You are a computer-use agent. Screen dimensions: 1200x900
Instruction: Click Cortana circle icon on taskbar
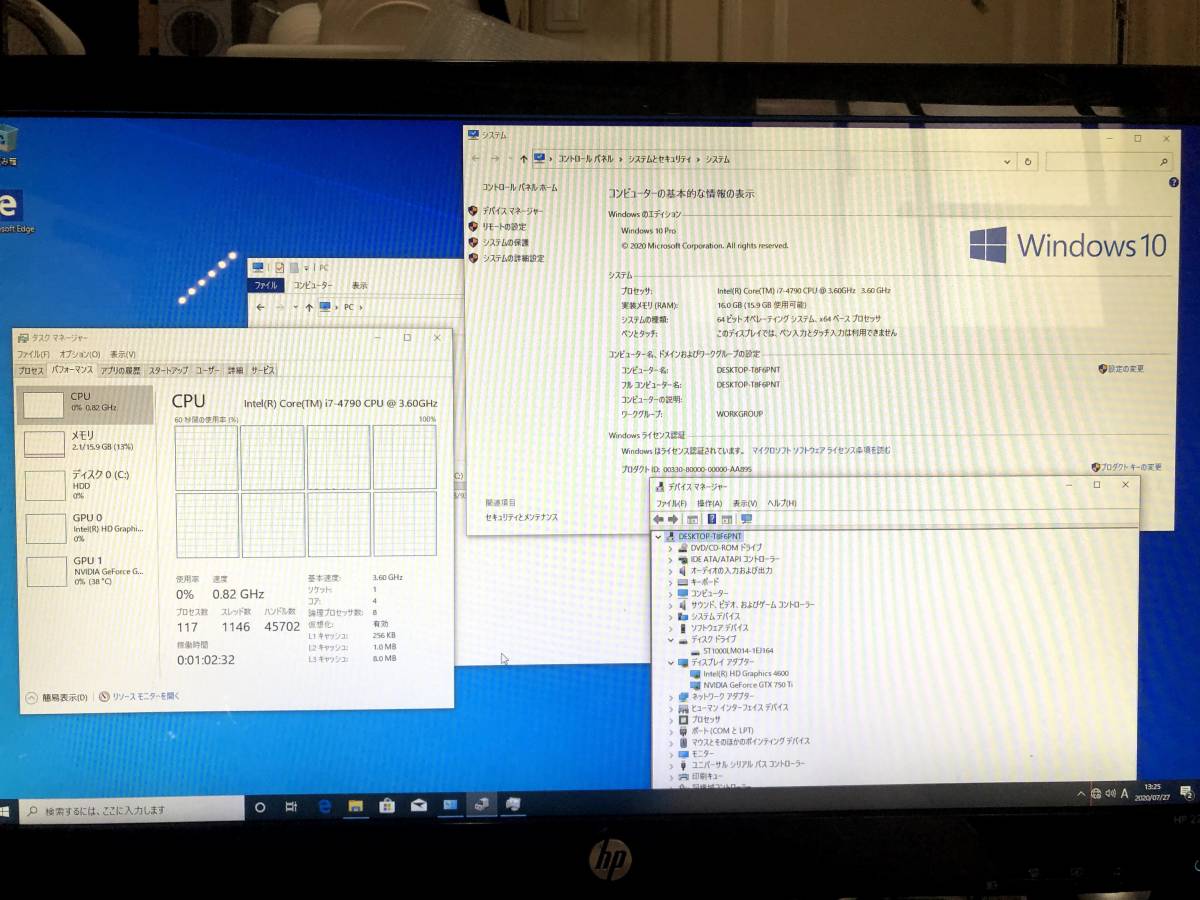click(260, 808)
